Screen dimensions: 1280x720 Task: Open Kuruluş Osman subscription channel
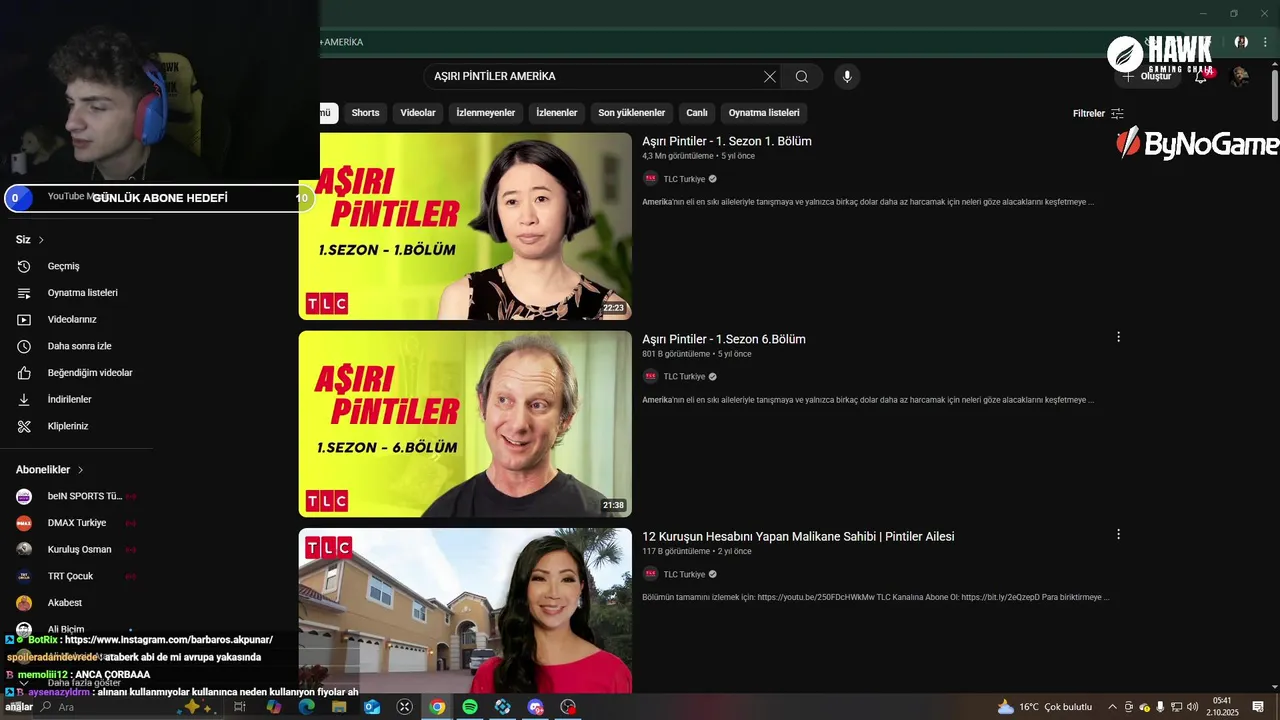tap(78, 549)
